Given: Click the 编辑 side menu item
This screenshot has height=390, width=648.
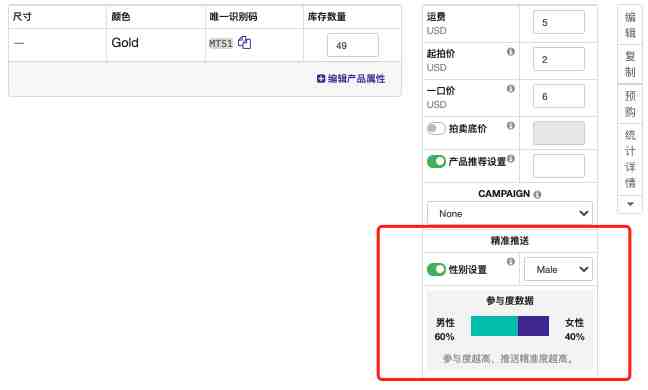Looking at the screenshot, I should click(630, 25).
